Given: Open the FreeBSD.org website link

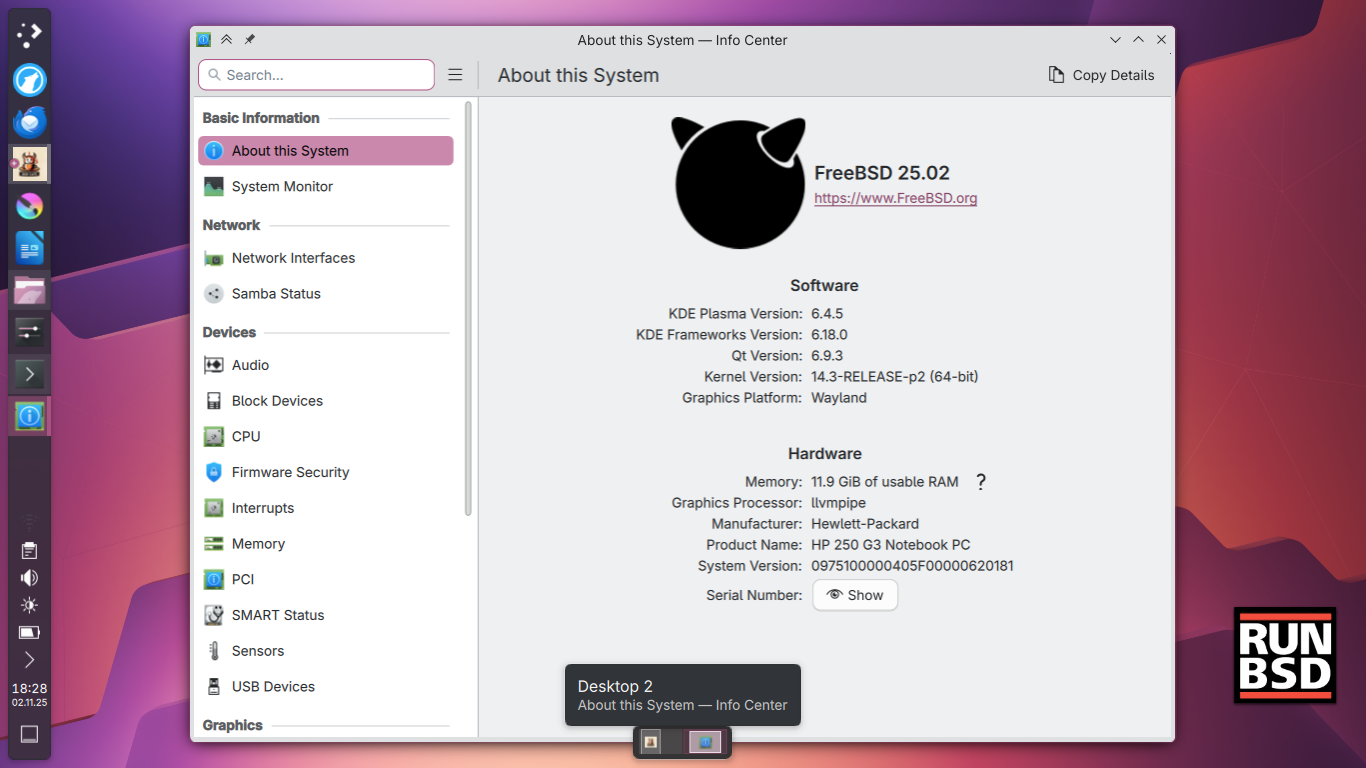Looking at the screenshot, I should 895,198.
